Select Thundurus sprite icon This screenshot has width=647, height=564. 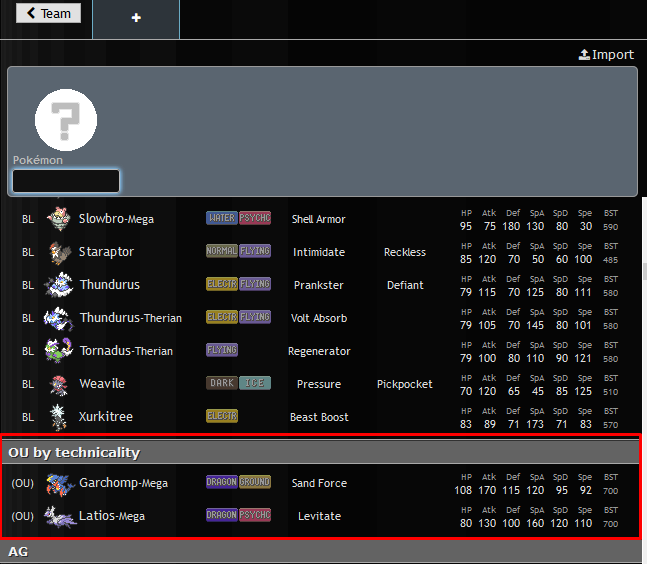pos(59,285)
